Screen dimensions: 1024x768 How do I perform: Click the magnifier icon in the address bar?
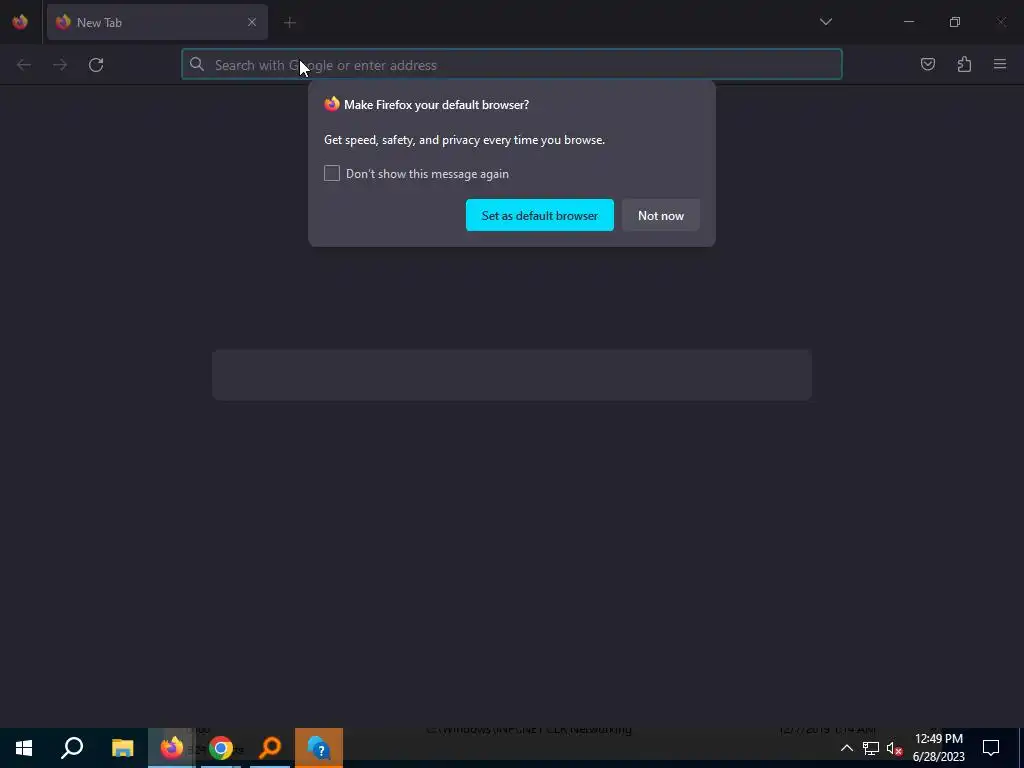pos(197,64)
